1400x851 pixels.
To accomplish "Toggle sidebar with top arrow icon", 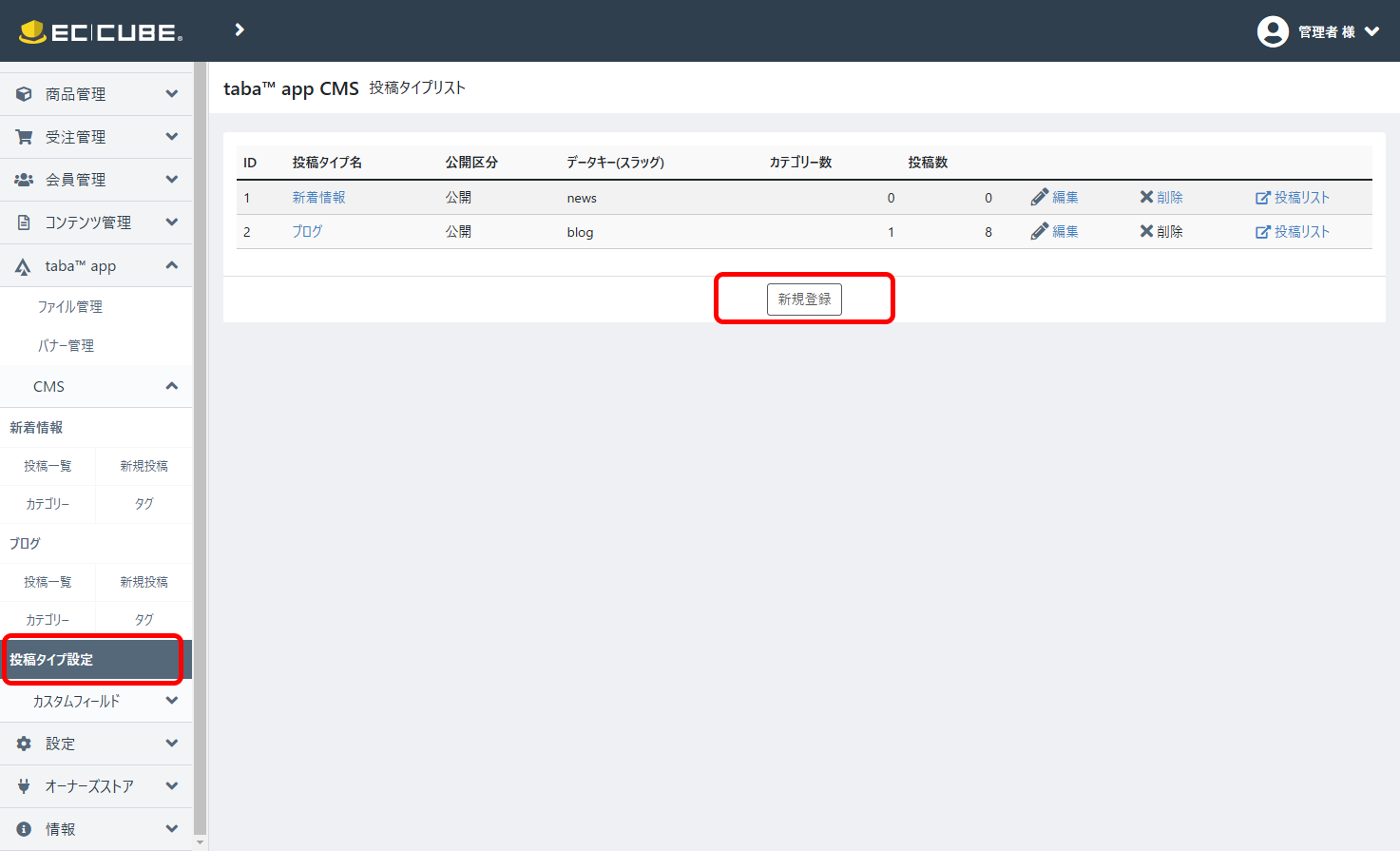I will [240, 30].
